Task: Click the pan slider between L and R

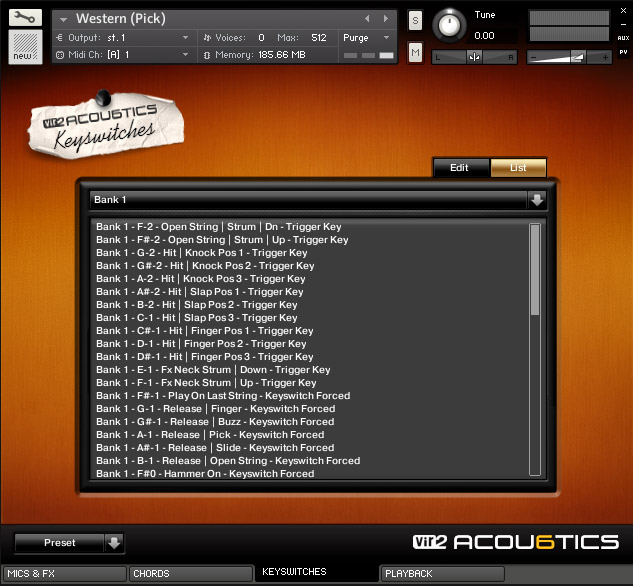Action: coord(475,57)
